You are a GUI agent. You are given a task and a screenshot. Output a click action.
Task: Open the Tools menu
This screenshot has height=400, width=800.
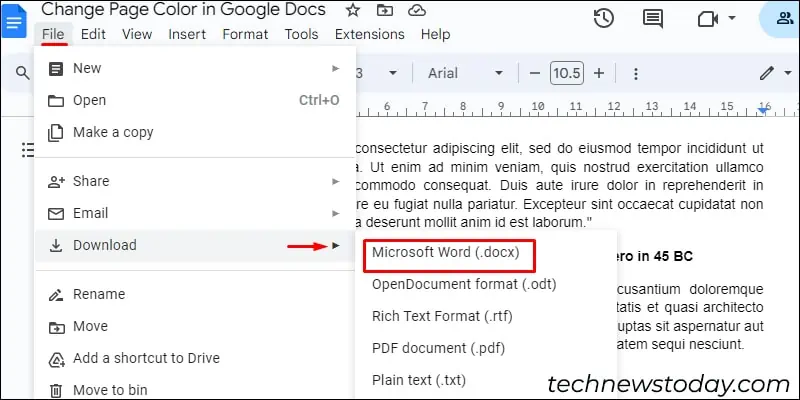[x=302, y=34]
